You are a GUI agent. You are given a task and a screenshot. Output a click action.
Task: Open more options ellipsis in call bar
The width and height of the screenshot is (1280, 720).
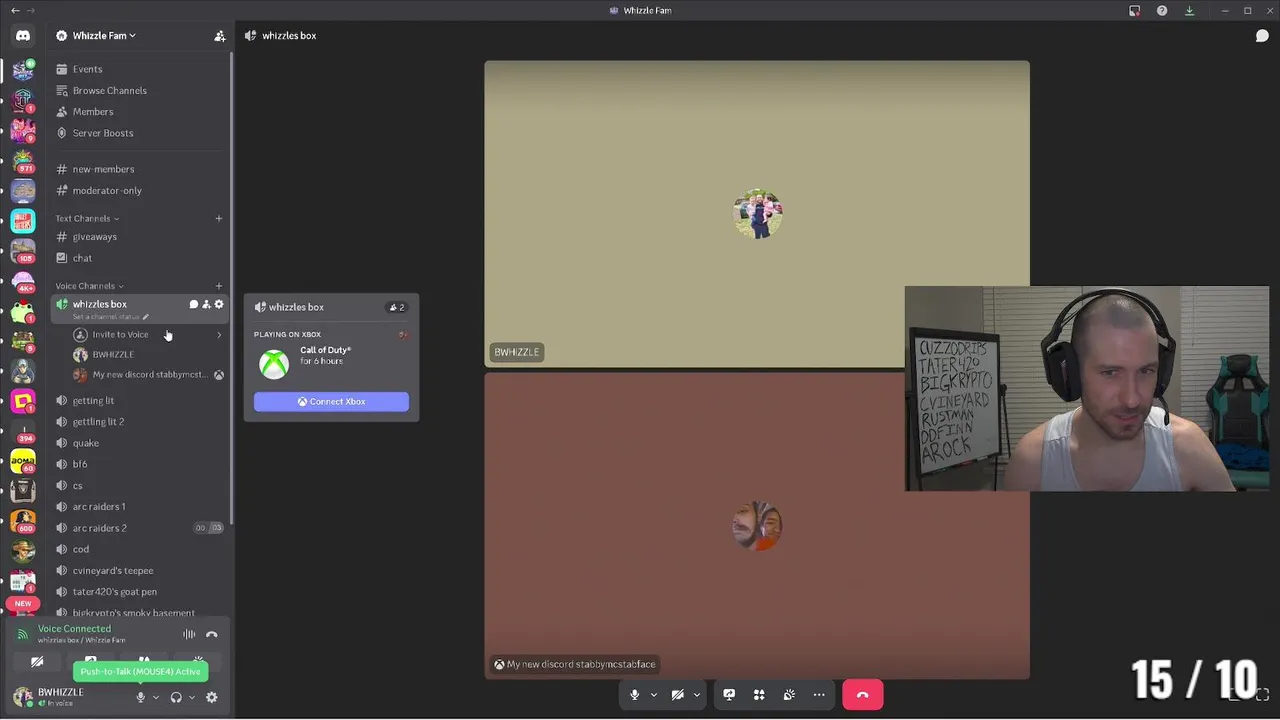pyautogui.click(x=819, y=695)
